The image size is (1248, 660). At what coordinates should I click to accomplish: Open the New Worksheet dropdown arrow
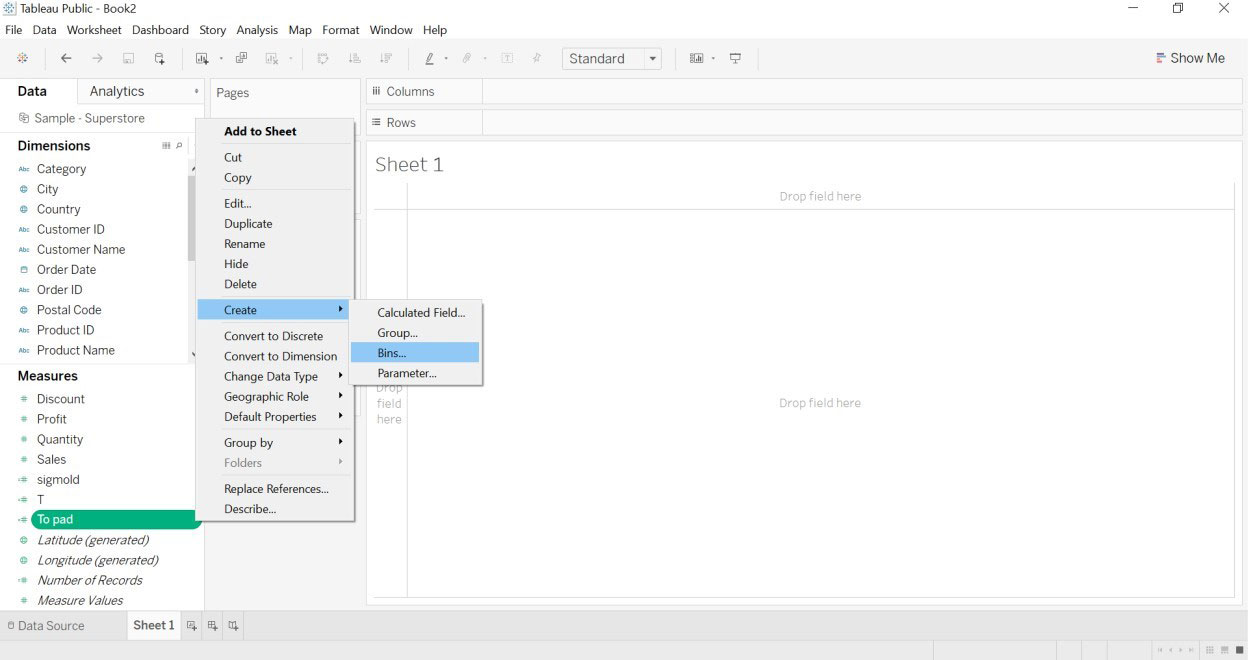pos(221,59)
